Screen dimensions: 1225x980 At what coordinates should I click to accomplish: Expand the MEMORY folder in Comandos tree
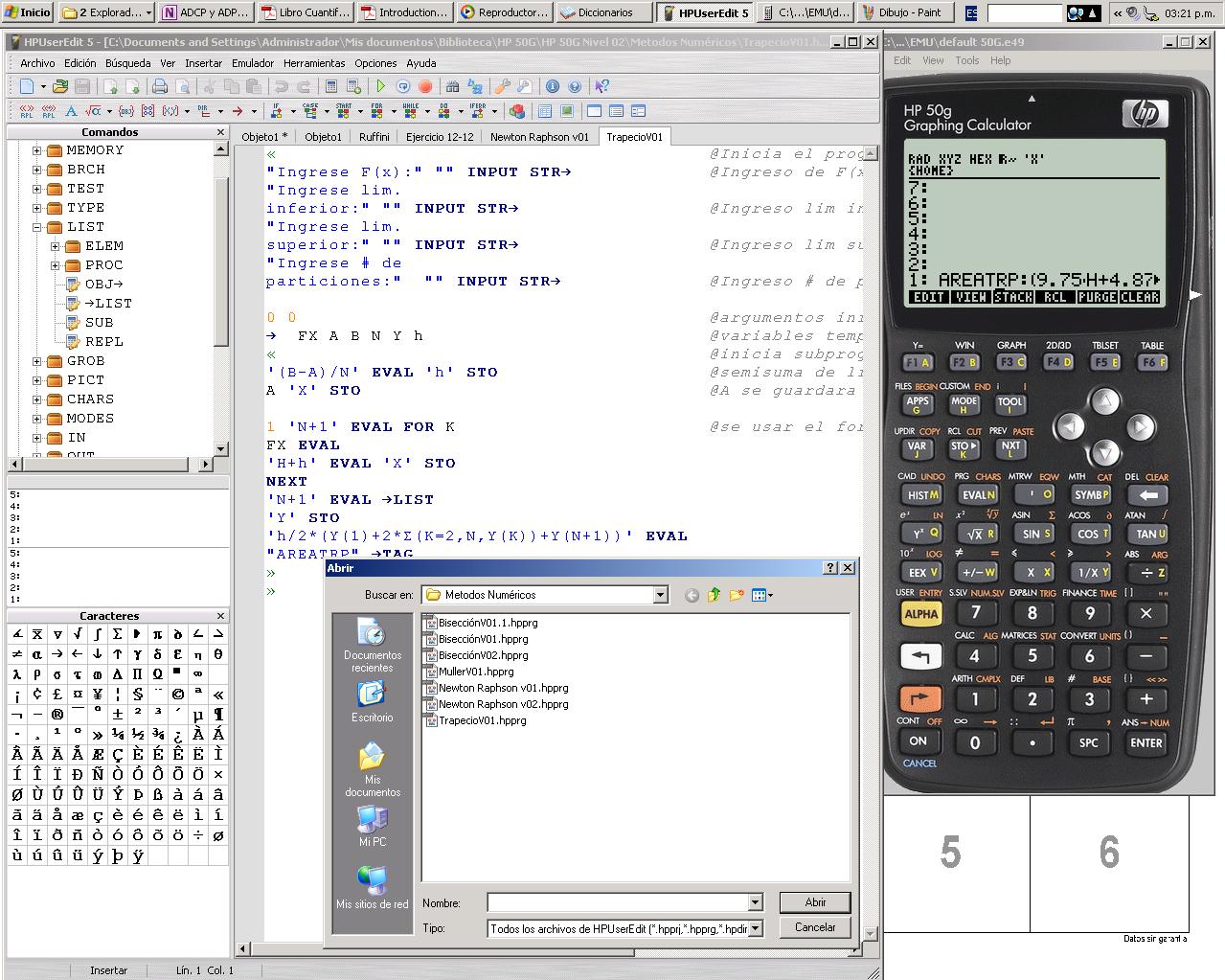(x=36, y=150)
